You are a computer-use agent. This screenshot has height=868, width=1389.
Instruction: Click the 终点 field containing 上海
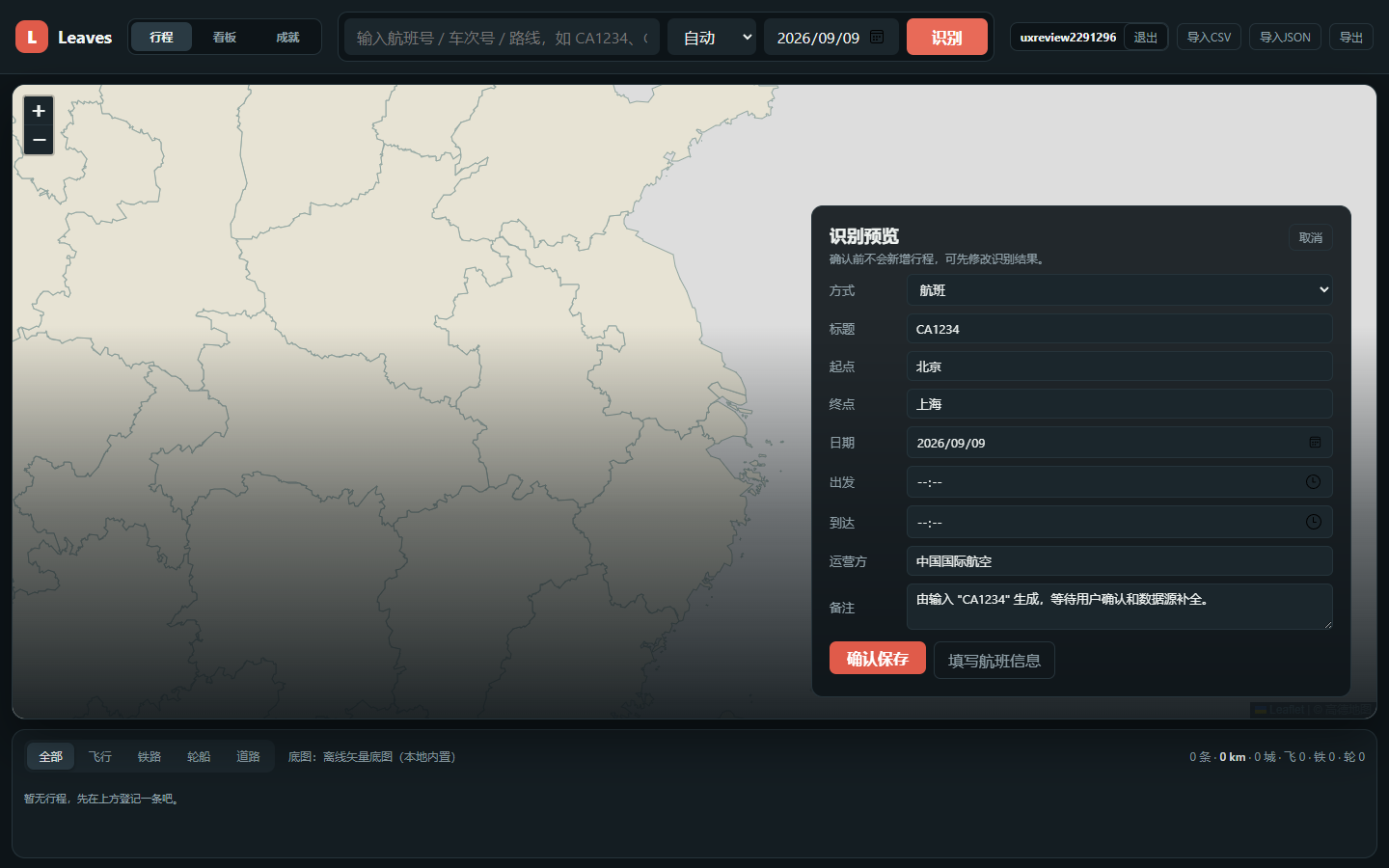1119,404
